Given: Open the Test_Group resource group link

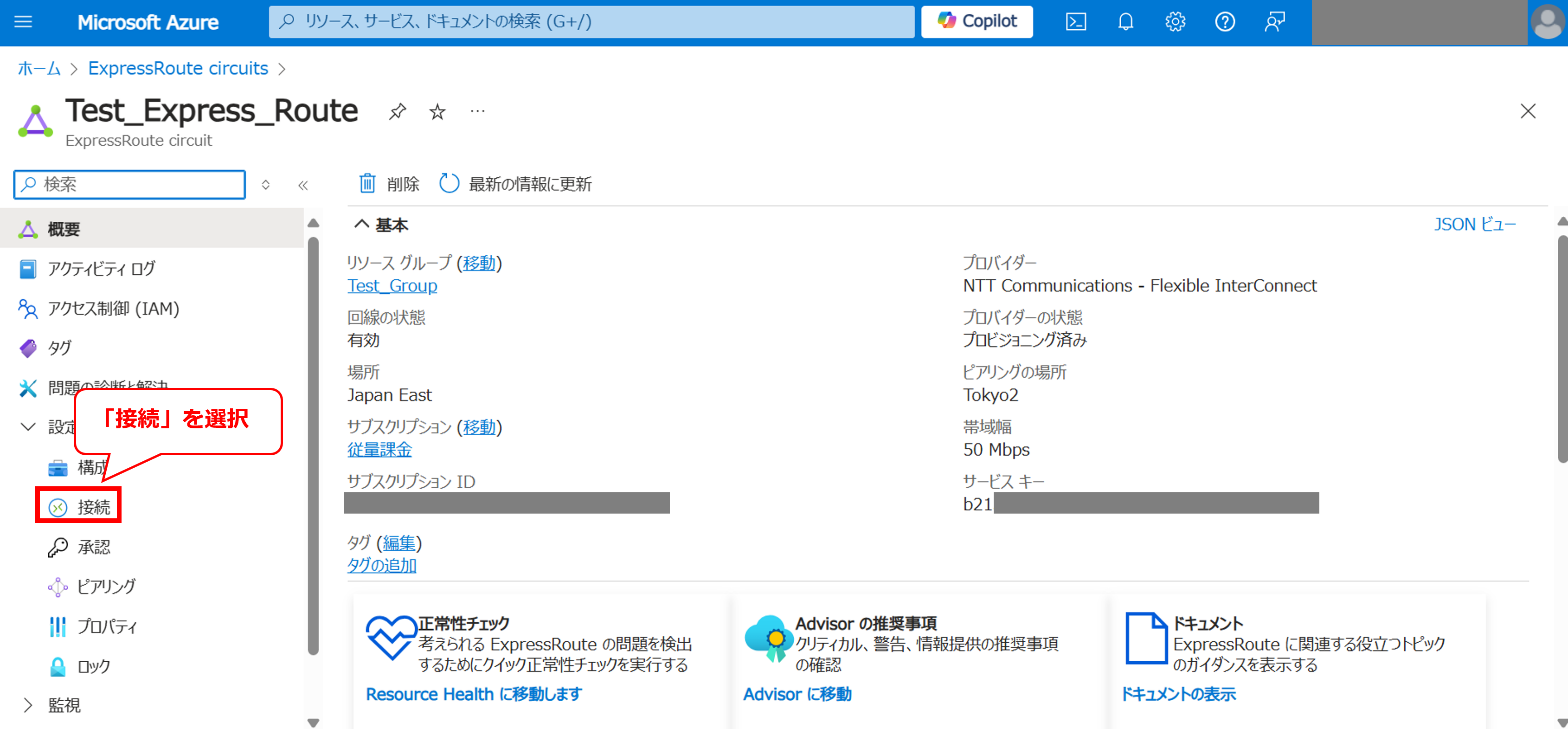Looking at the screenshot, I should [392, 286].
